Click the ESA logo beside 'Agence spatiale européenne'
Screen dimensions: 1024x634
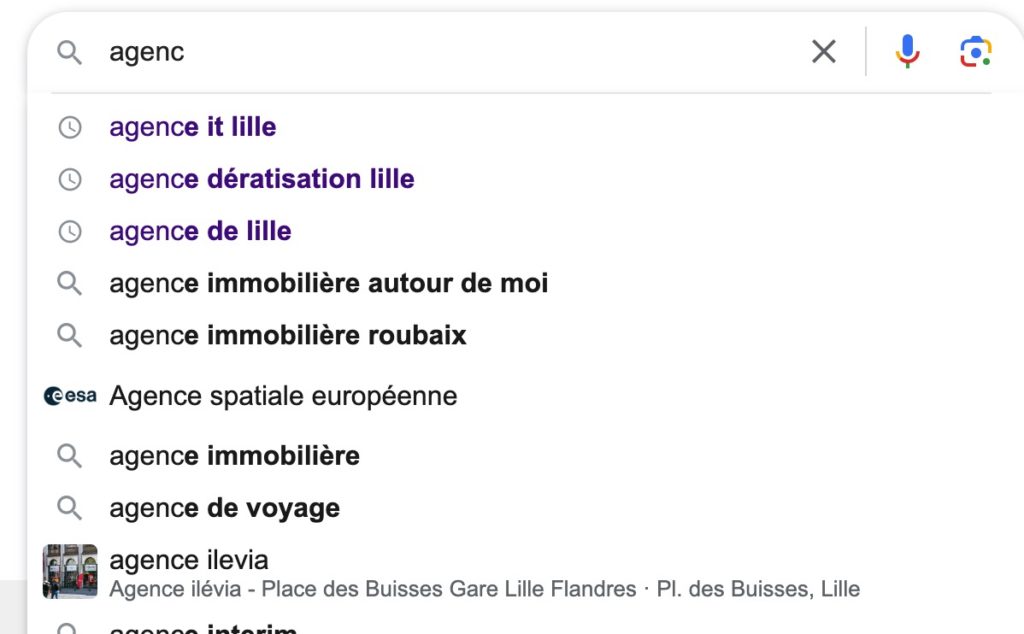(x=69, y=394)
